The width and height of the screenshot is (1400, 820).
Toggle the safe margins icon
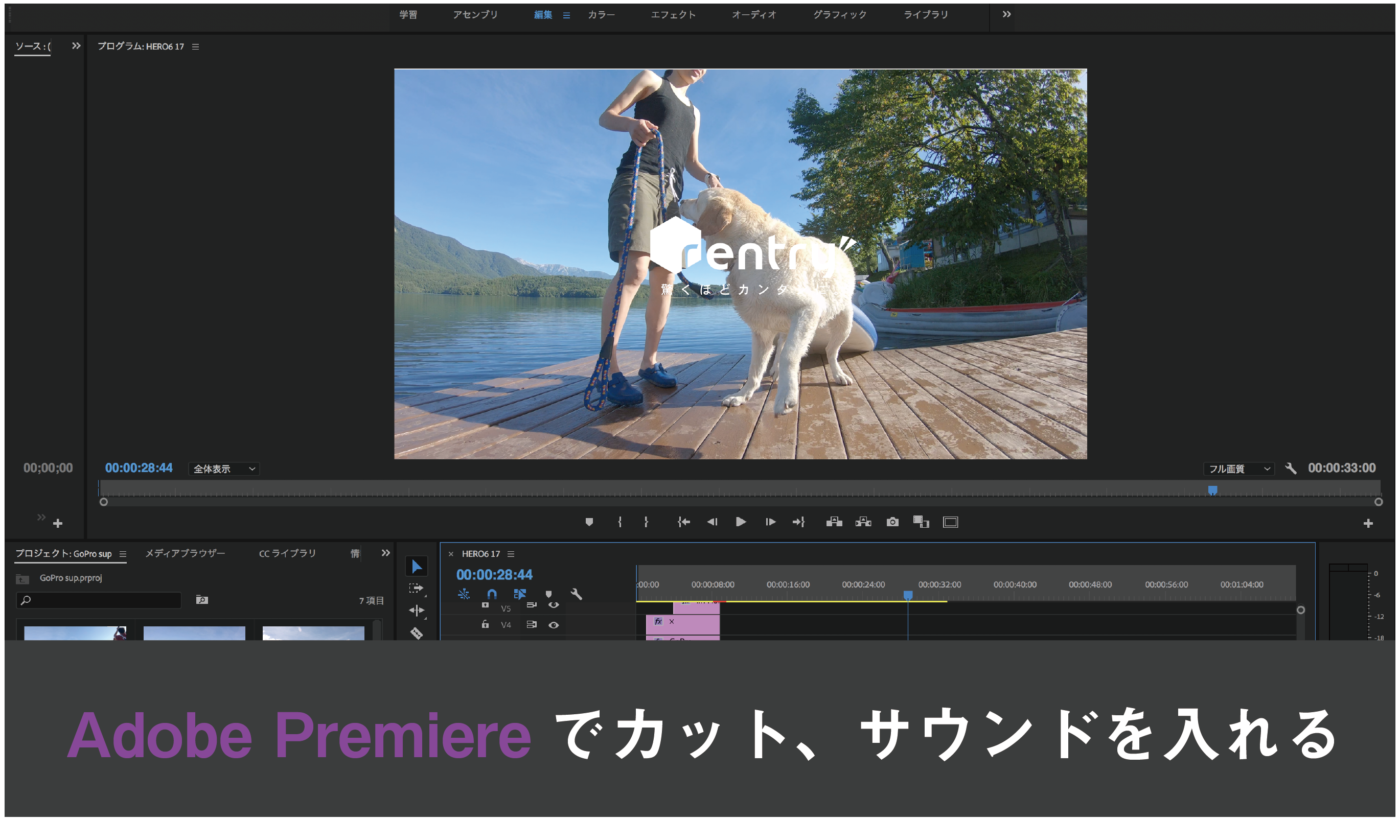pyautogui.click(x=950, y=522)
